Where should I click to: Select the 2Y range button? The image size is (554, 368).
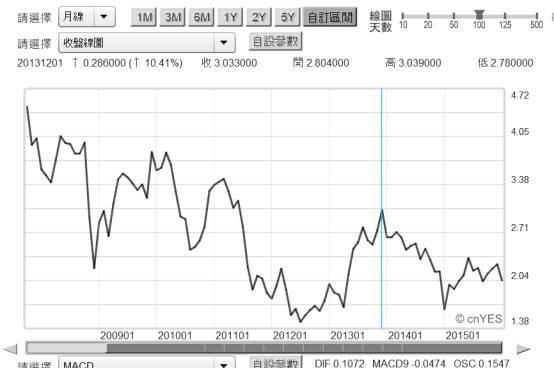click(259, 17)
